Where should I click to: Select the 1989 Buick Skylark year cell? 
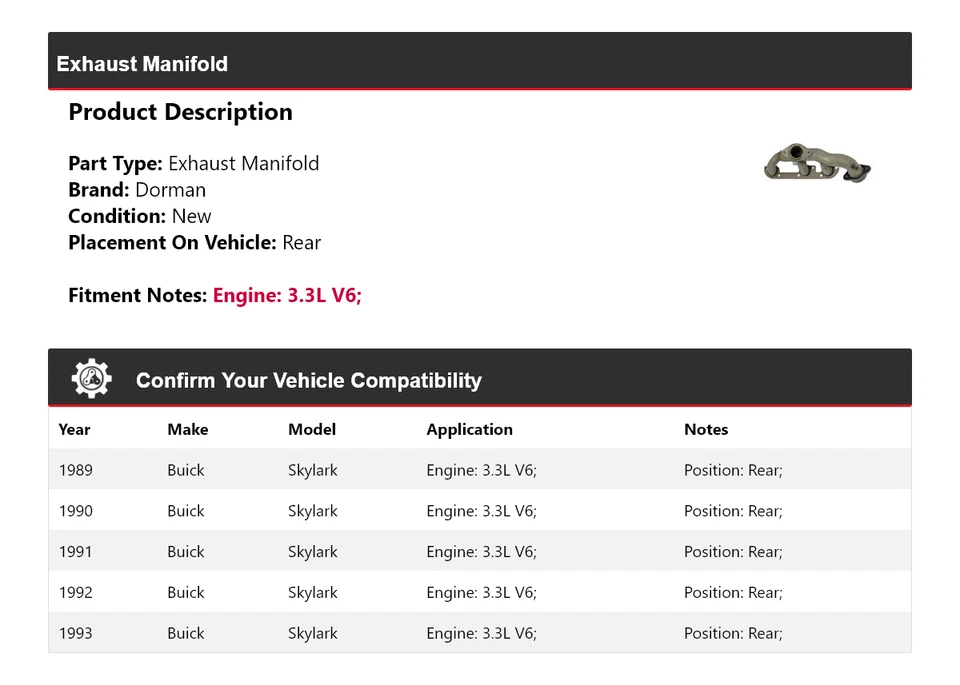tap(76, 470)
